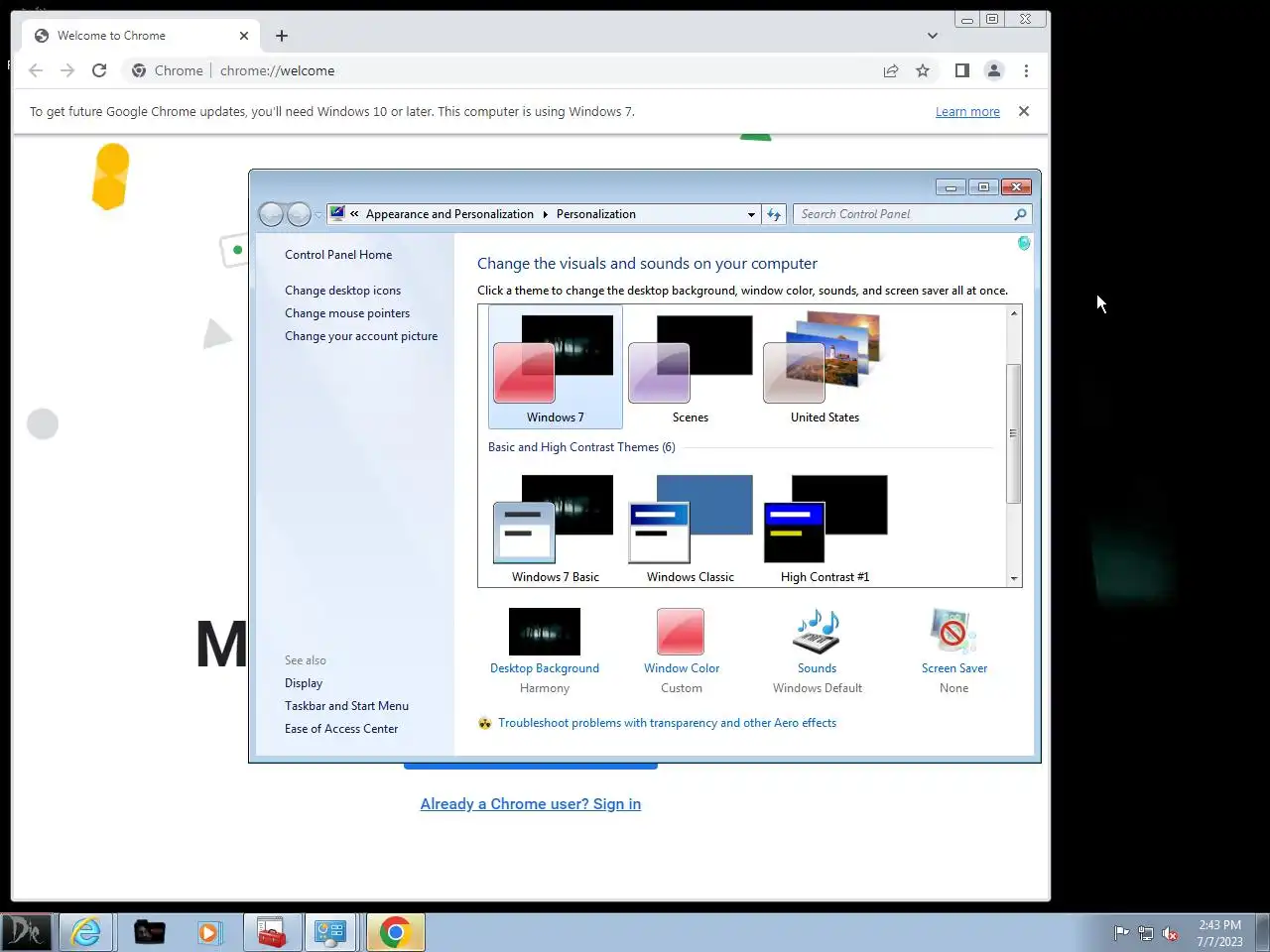Switch to Chrome taskbar button
1270x952 pixels.
[395, 932]
